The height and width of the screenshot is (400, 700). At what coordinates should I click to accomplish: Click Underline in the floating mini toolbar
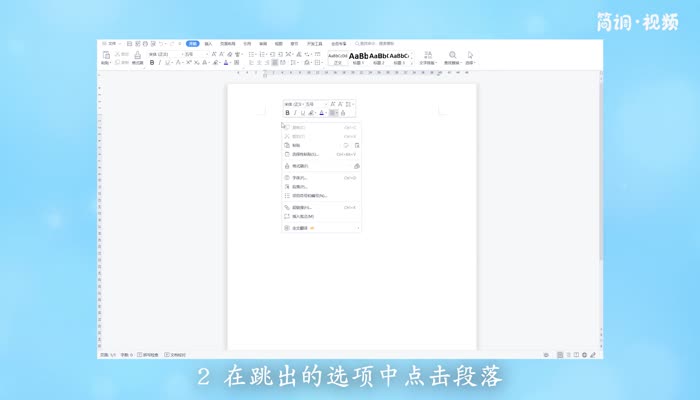coord(303,113)
